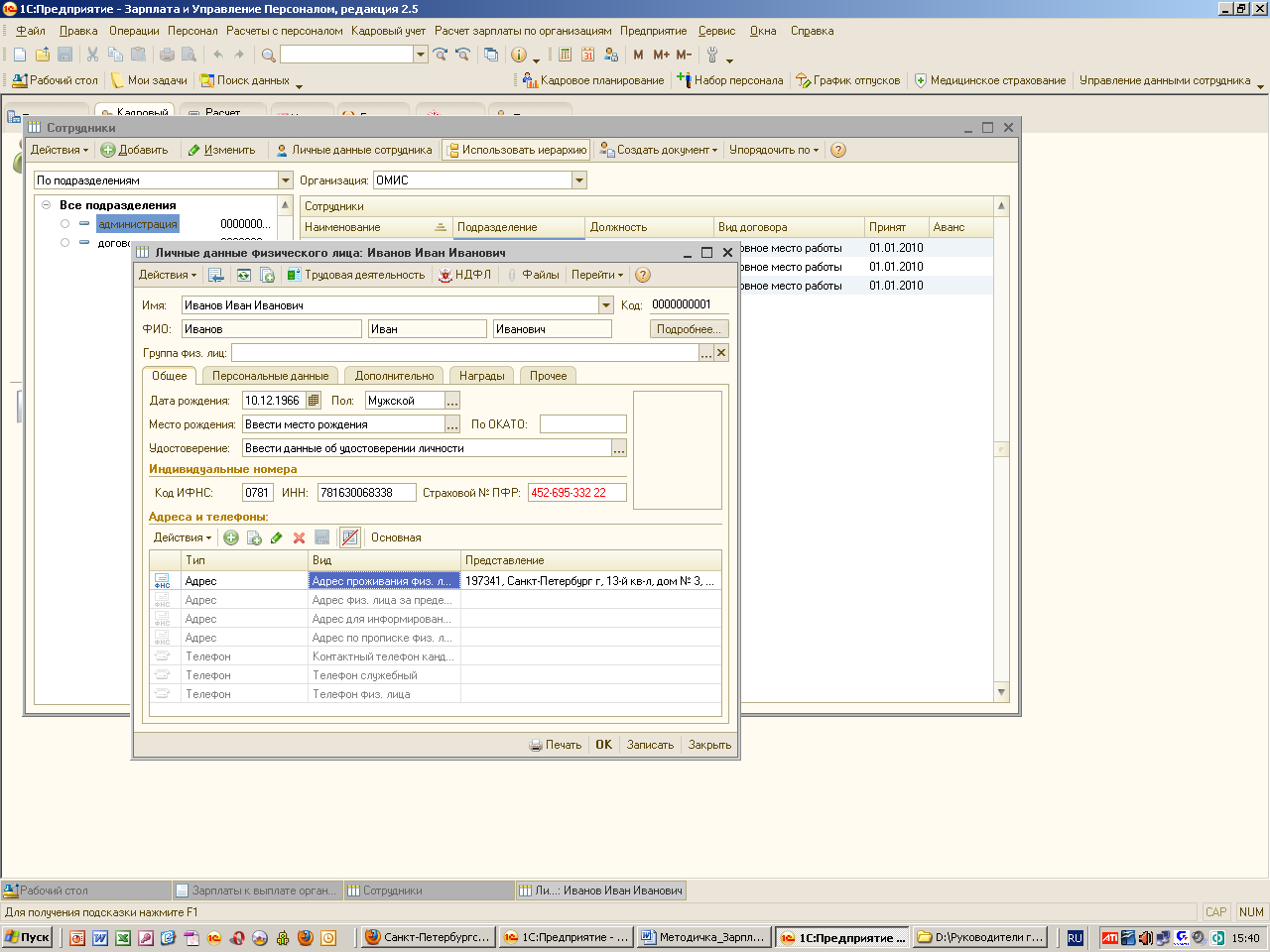Click Закрыть button in personal data window
The width and height of the screenshot is (1270, 952).
click(x=709, y=745)
